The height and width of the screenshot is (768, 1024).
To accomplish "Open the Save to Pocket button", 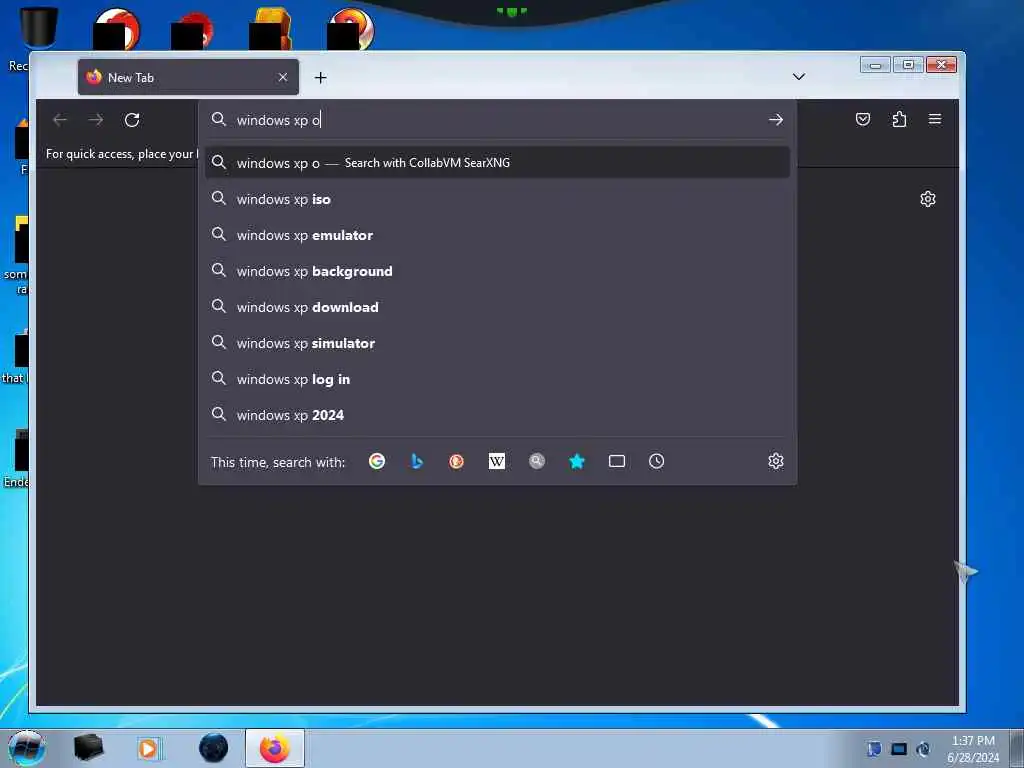I will [x=863, y=119].
